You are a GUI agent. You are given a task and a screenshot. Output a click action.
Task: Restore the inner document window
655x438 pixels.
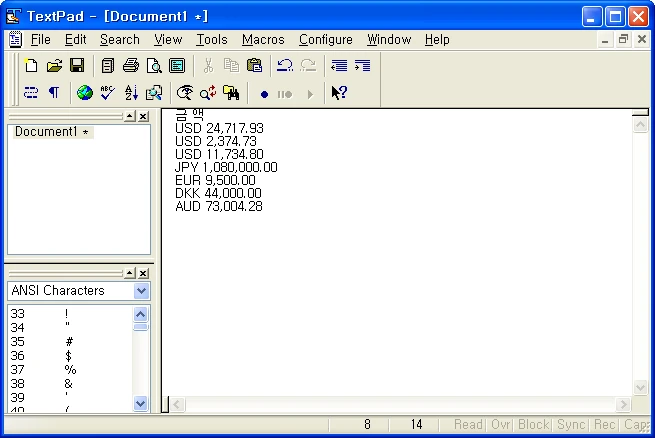pos(623,40)
